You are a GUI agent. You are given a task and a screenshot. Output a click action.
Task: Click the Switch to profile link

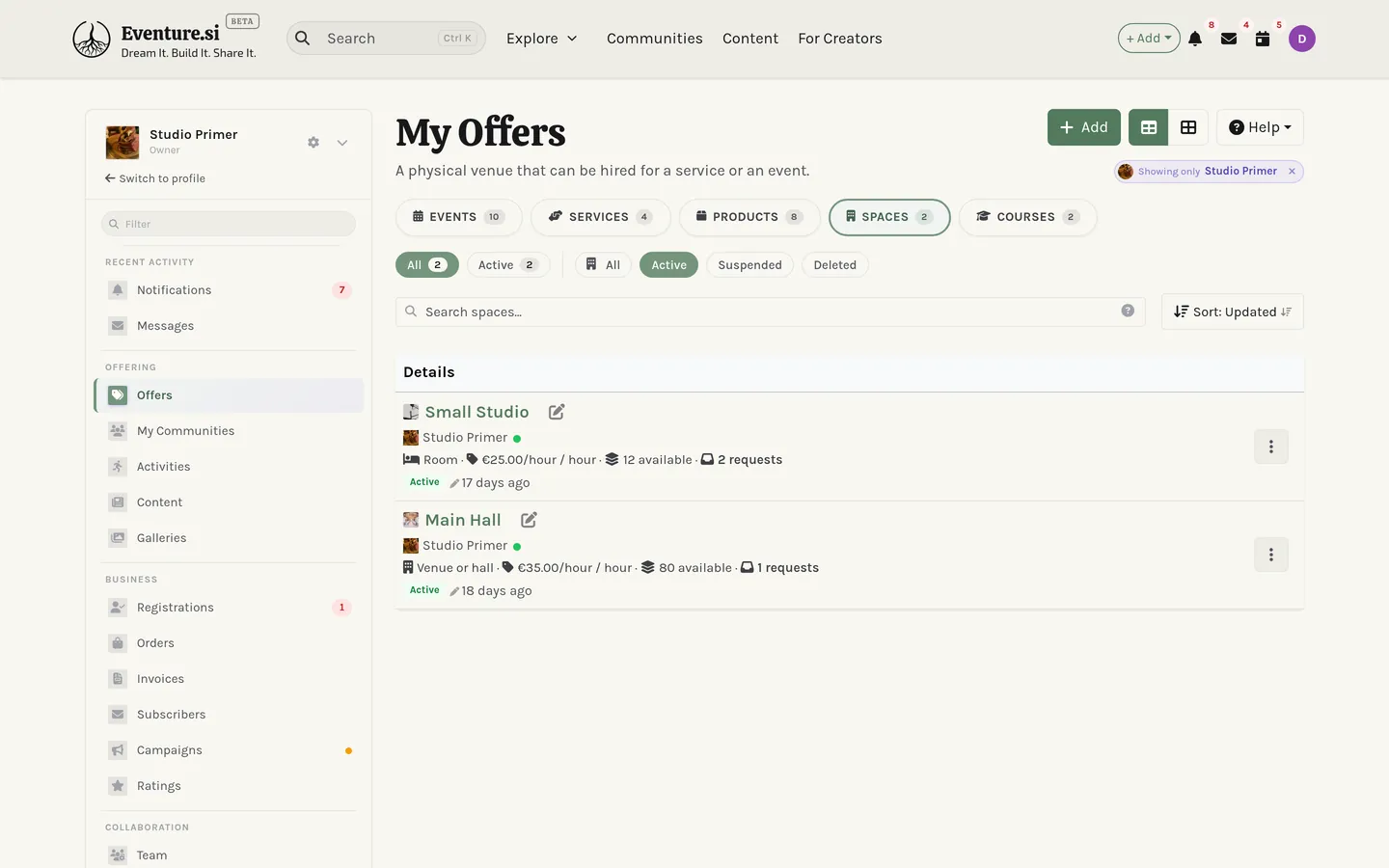pyautogui.click(x=155, y=178)
